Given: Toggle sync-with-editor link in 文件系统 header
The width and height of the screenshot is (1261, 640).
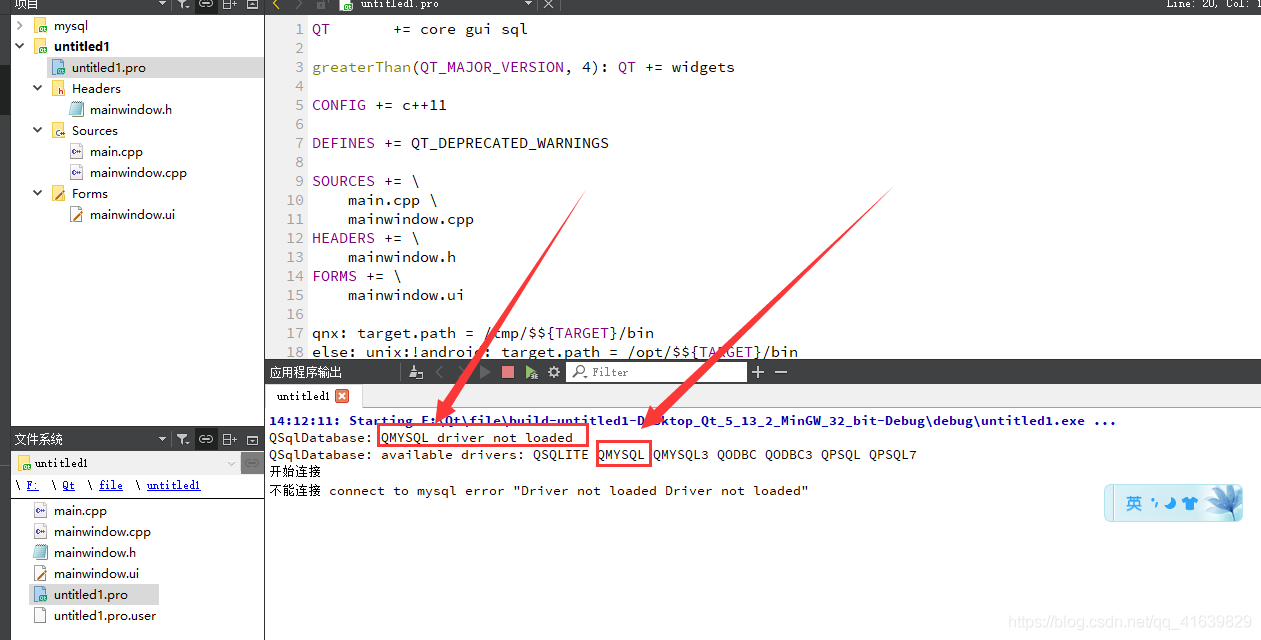Looking at the screenshot, I should click(x=206, y=439).
